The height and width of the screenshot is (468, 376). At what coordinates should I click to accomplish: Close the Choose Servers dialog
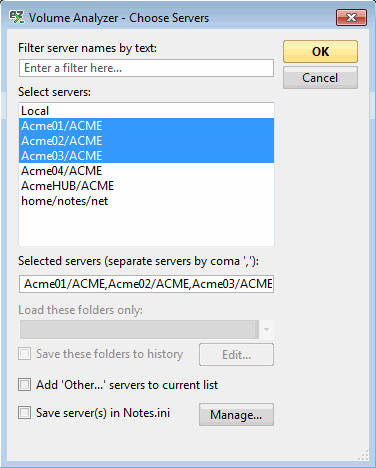pyautogui.click(x=351, y=17)
